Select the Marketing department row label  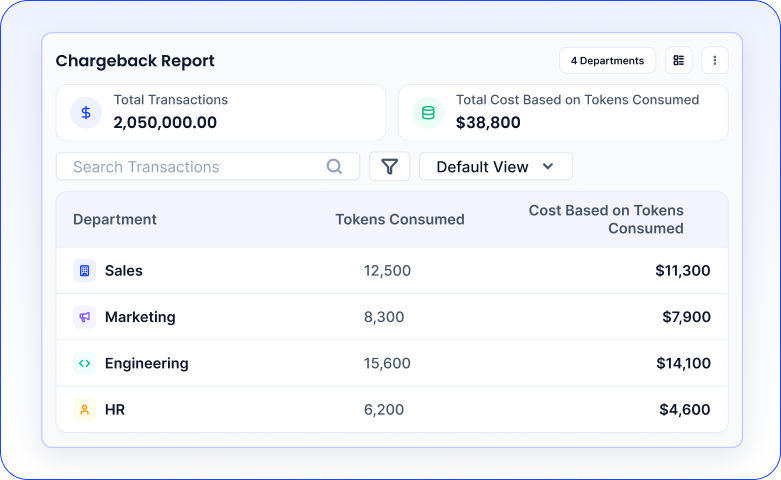(140, 317)
